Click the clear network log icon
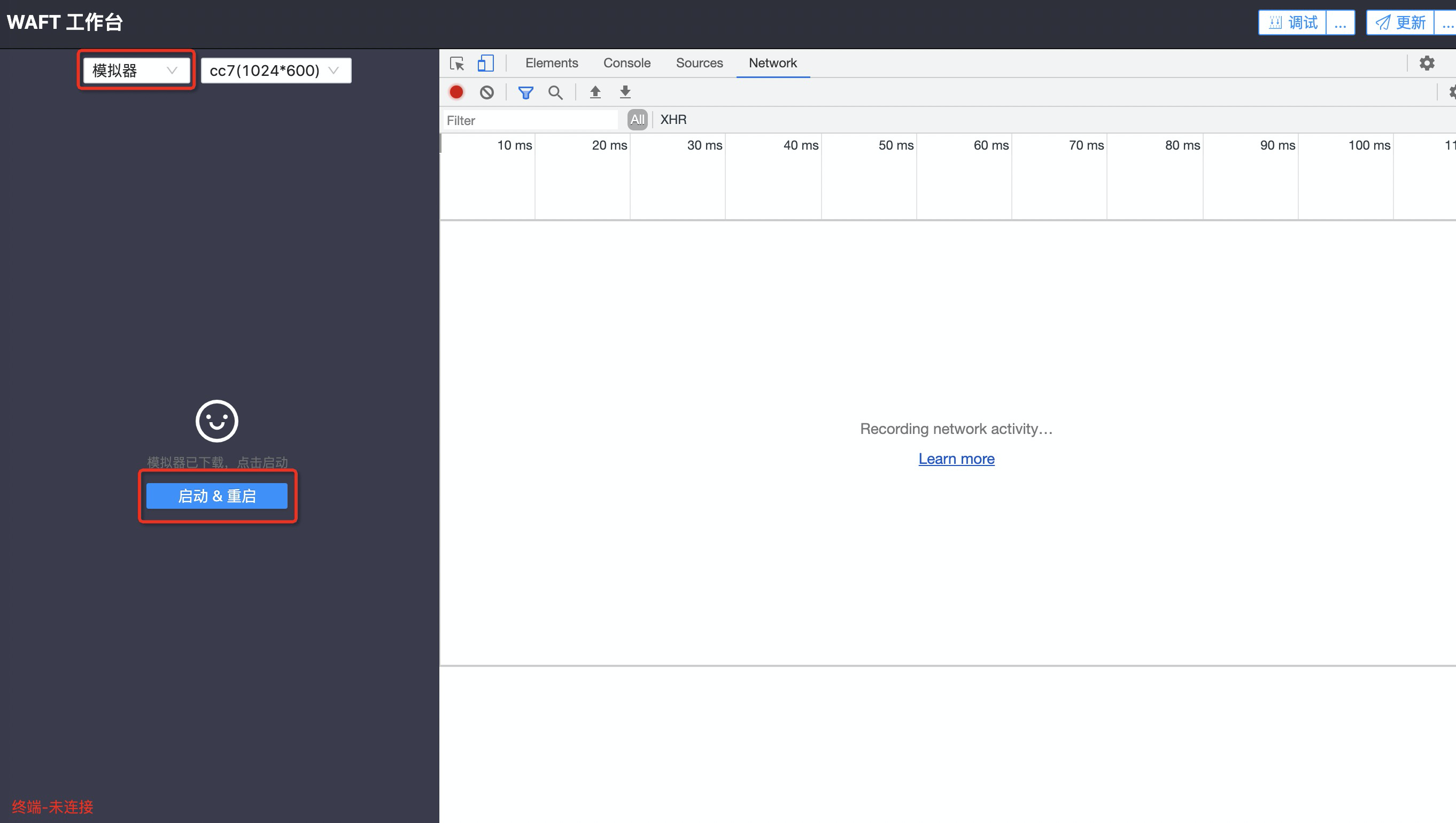 point(486,92)
